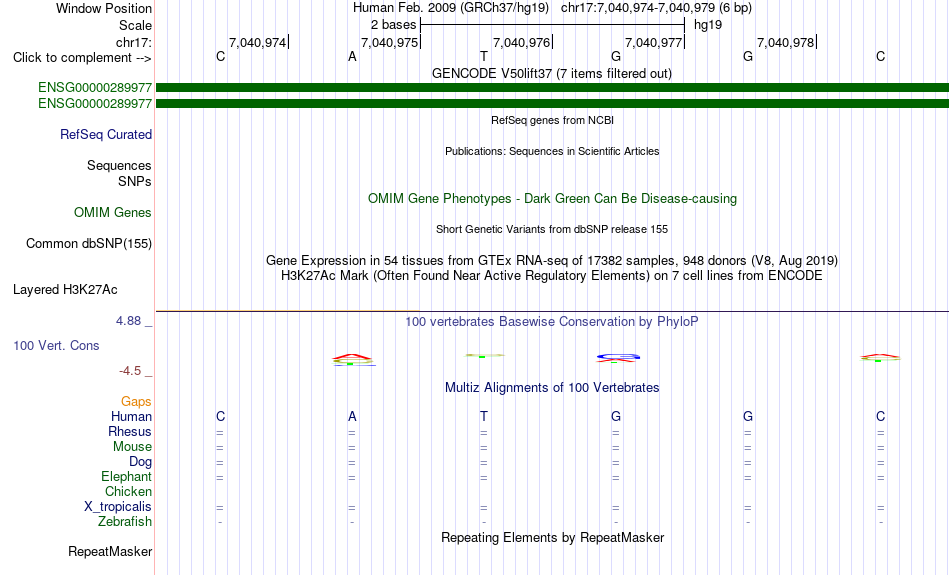
Task: Open the RefSeq Curated track label
Action: (106, 135)
